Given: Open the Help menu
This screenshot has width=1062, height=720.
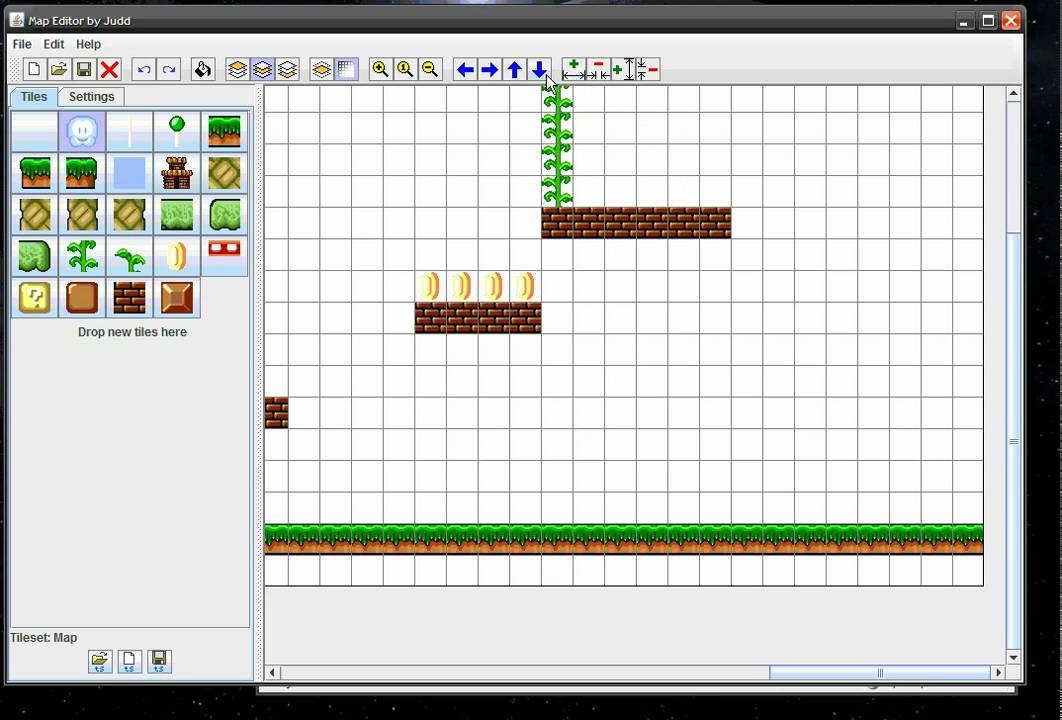Looking at the screenshot, I should [88, 44].
